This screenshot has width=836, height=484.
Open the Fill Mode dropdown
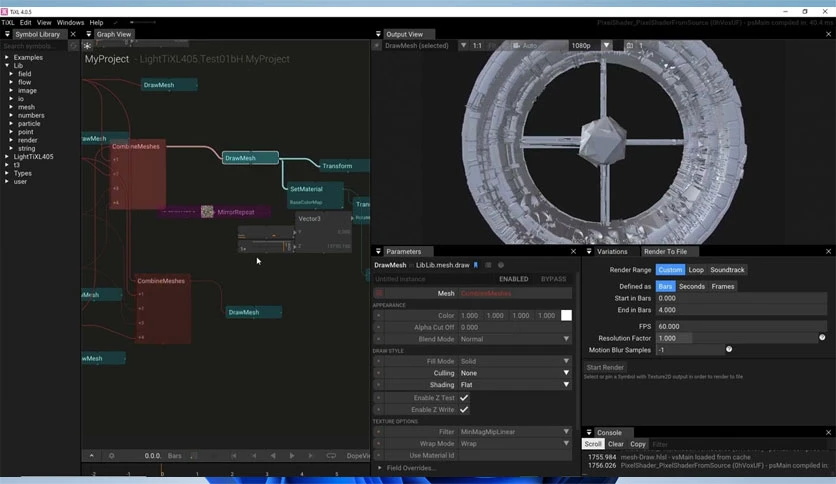click(515, 361)
